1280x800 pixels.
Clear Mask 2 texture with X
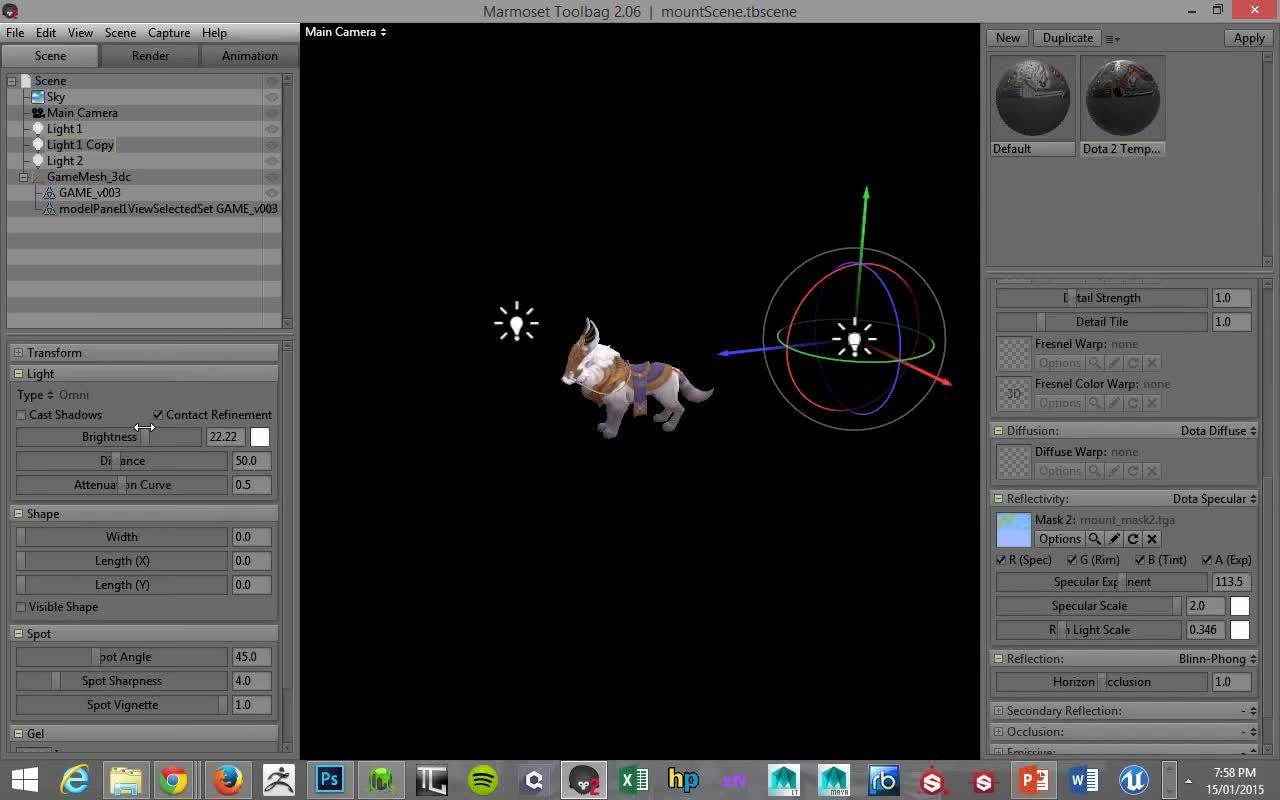pos(1152,539)
